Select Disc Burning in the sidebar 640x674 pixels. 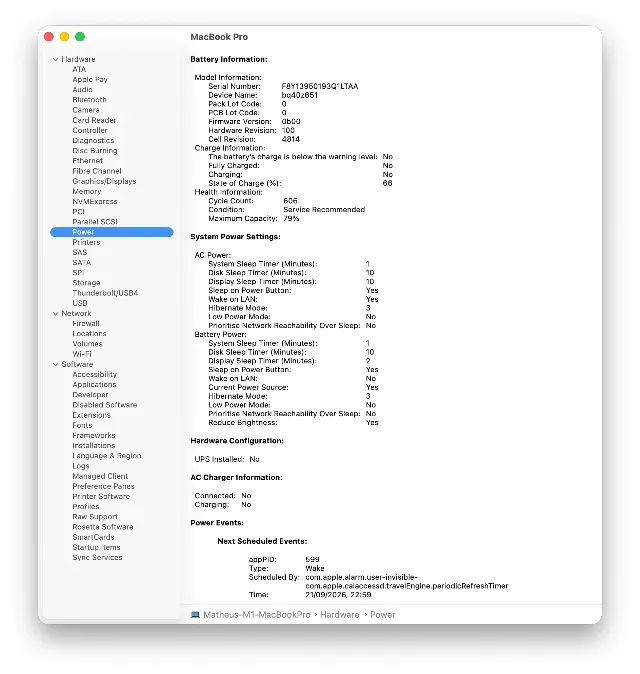coord(95,151)
